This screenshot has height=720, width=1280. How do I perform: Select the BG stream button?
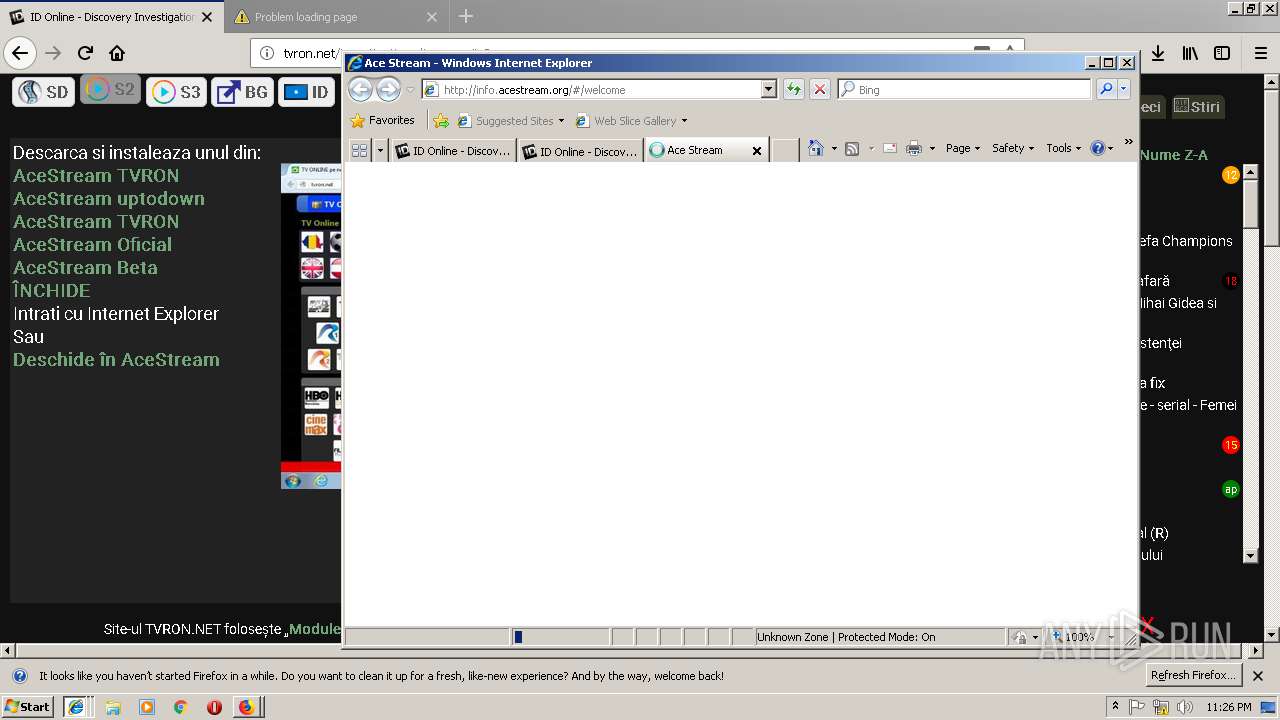coord(243,92)
